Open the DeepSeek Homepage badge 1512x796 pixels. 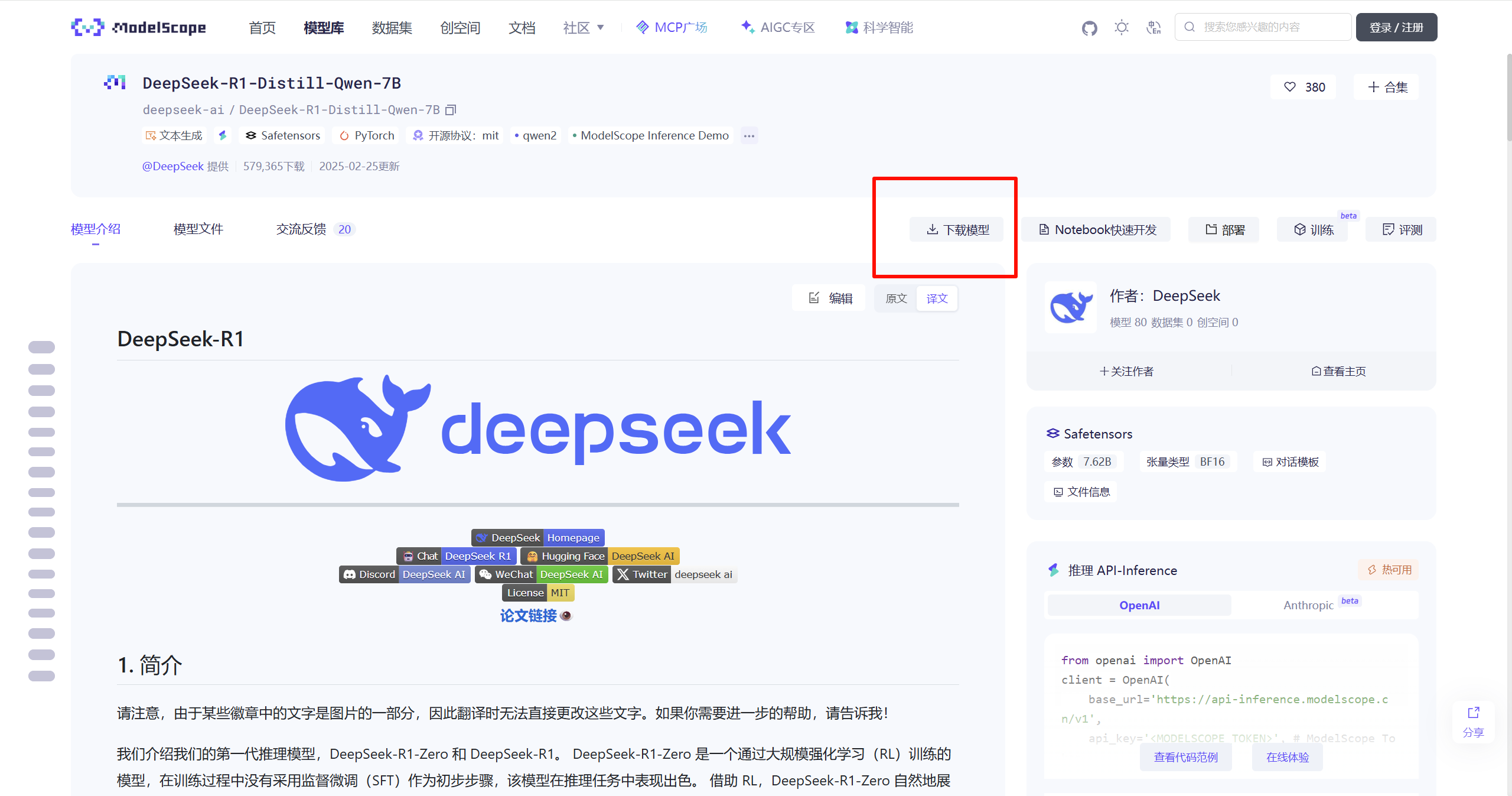538,538
